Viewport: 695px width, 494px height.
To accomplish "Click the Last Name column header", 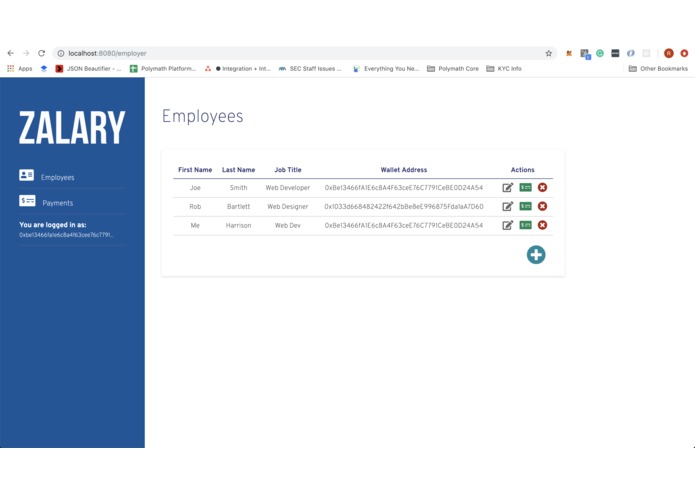I will (238, 170).
